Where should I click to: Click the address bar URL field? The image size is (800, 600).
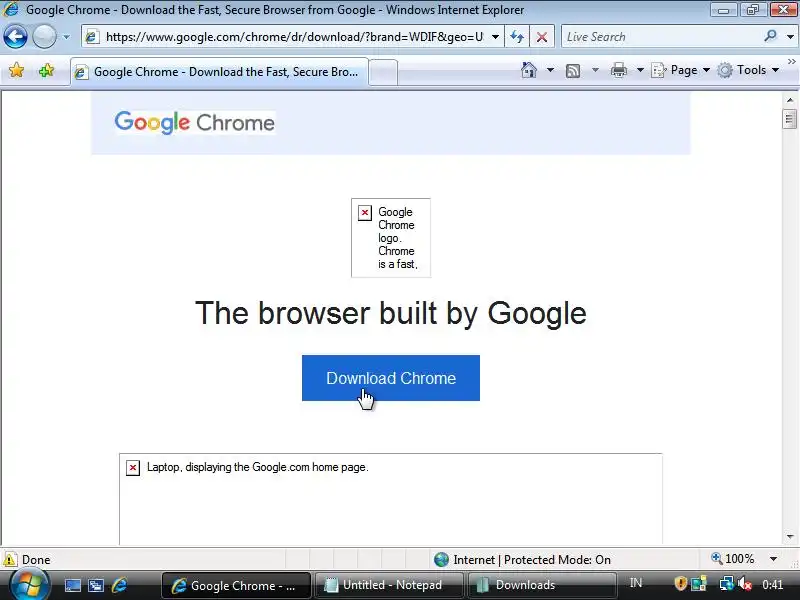294,37
